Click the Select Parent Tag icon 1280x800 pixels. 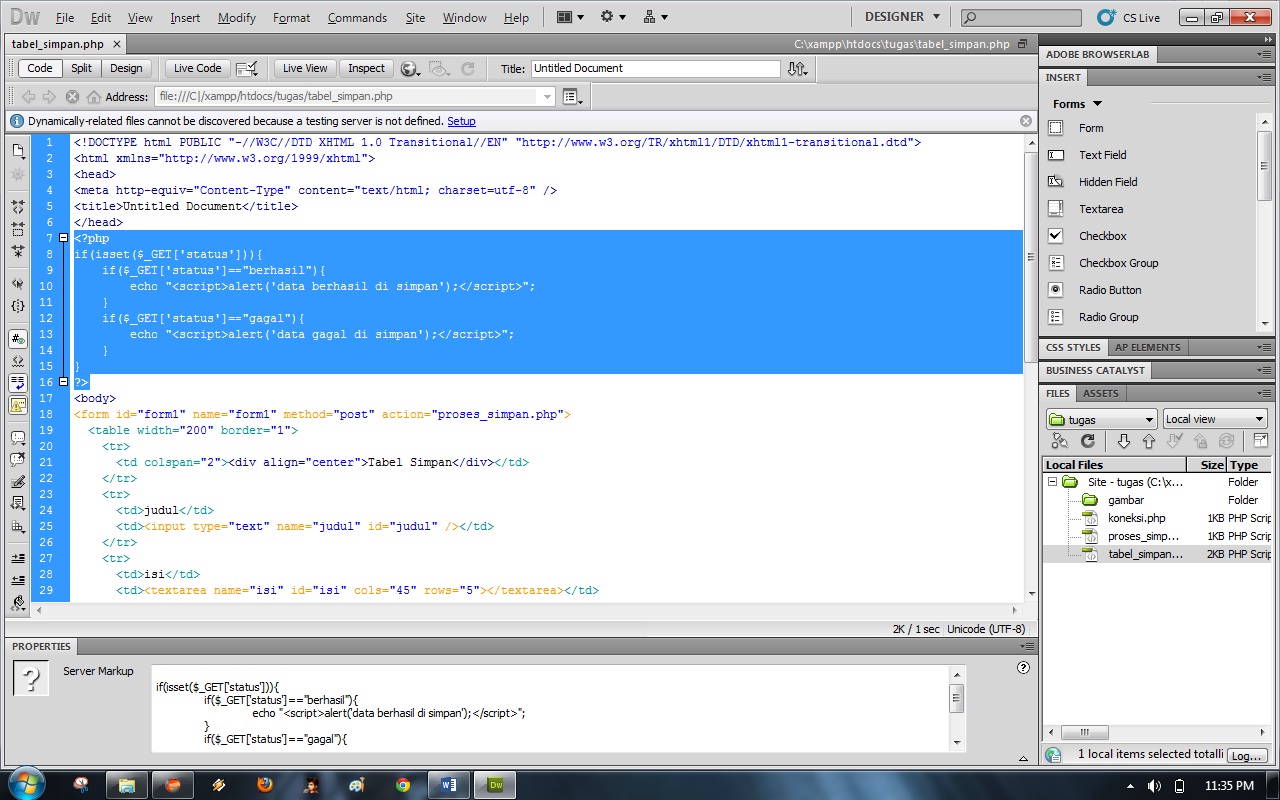pos(18,283)
